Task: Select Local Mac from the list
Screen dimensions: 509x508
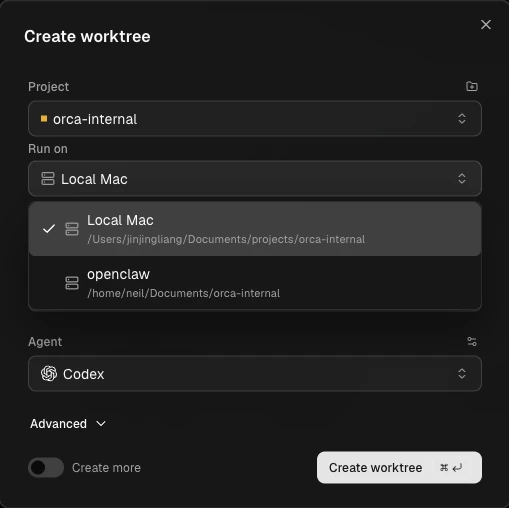Action: point(255,229)
